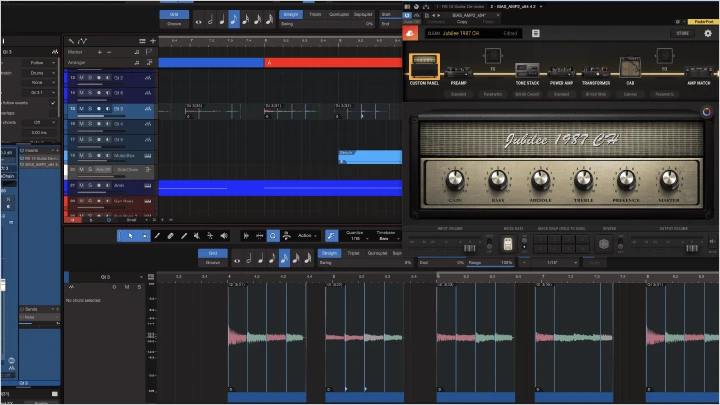The width and height of the screenshot is (720, 405).
Task: Click the Compare button in the plugin header
Action: coord(436,22)
